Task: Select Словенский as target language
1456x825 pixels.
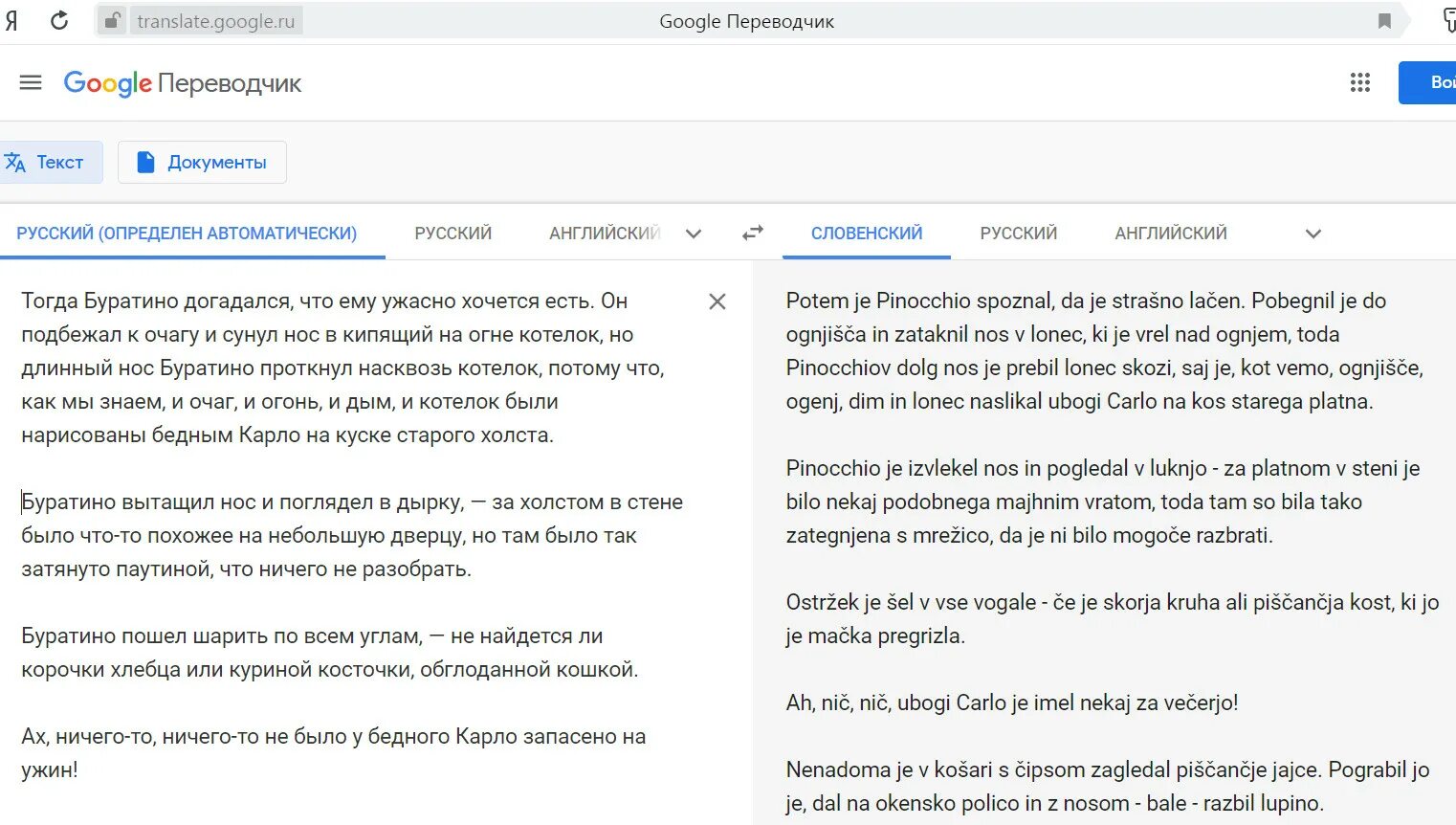Action: 867,233
